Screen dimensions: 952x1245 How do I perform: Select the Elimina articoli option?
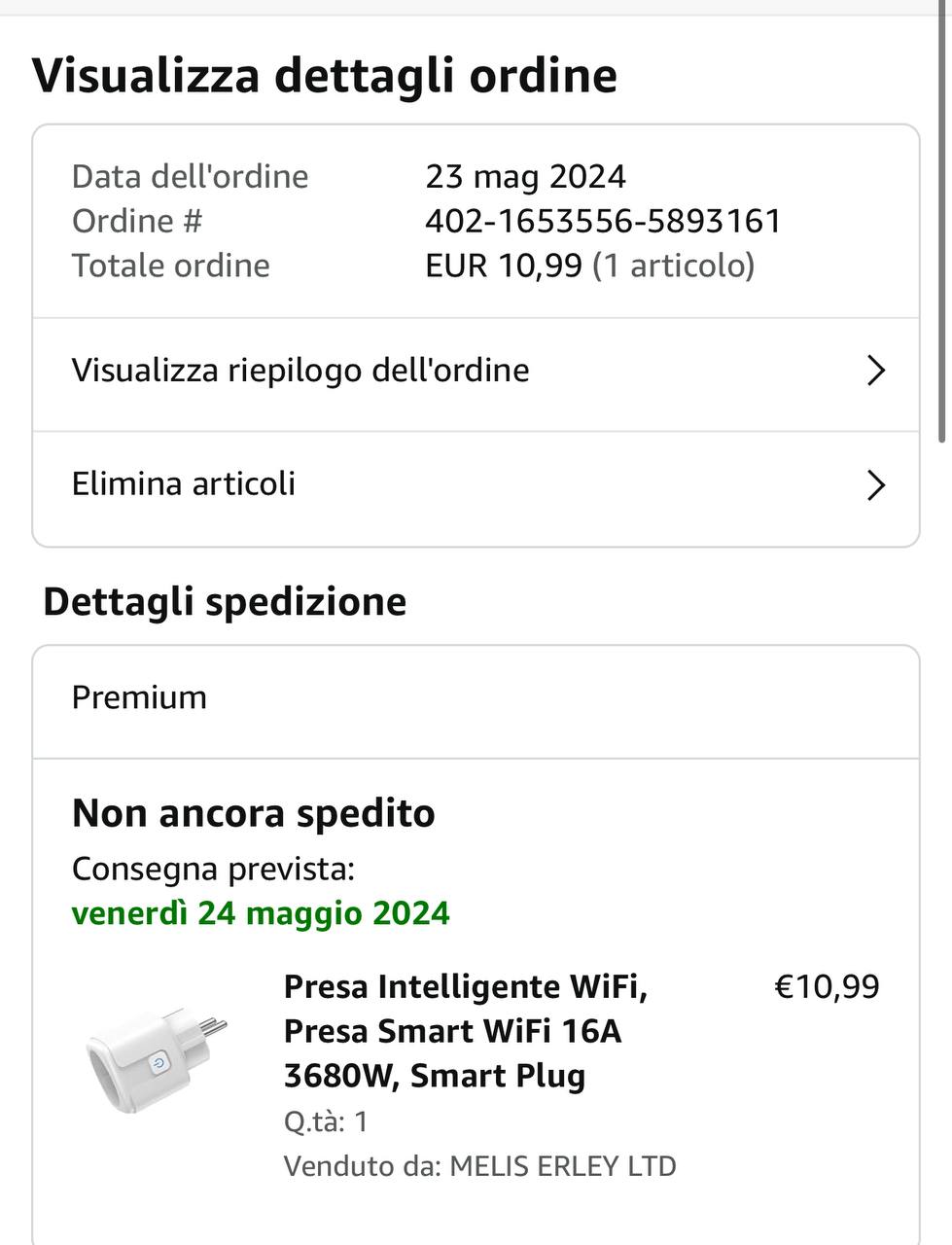(185, 484)
